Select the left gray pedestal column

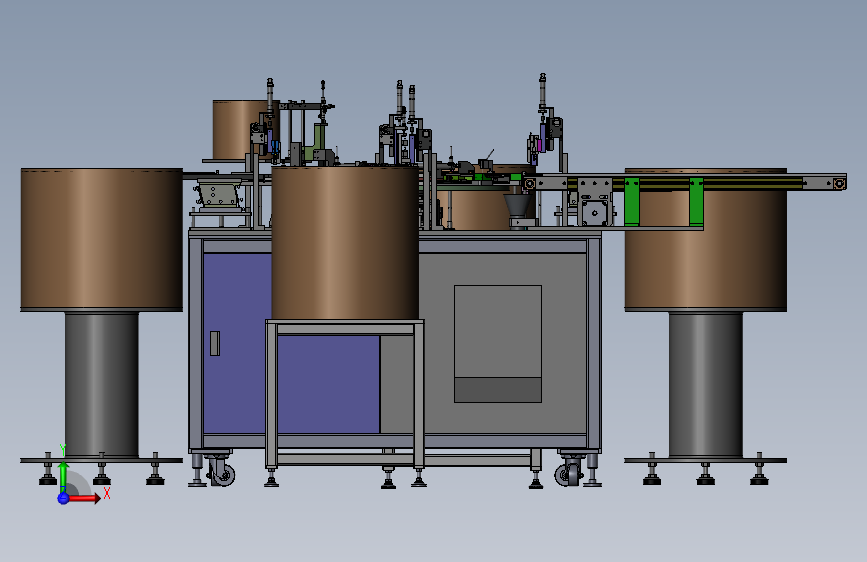point(102,384)
